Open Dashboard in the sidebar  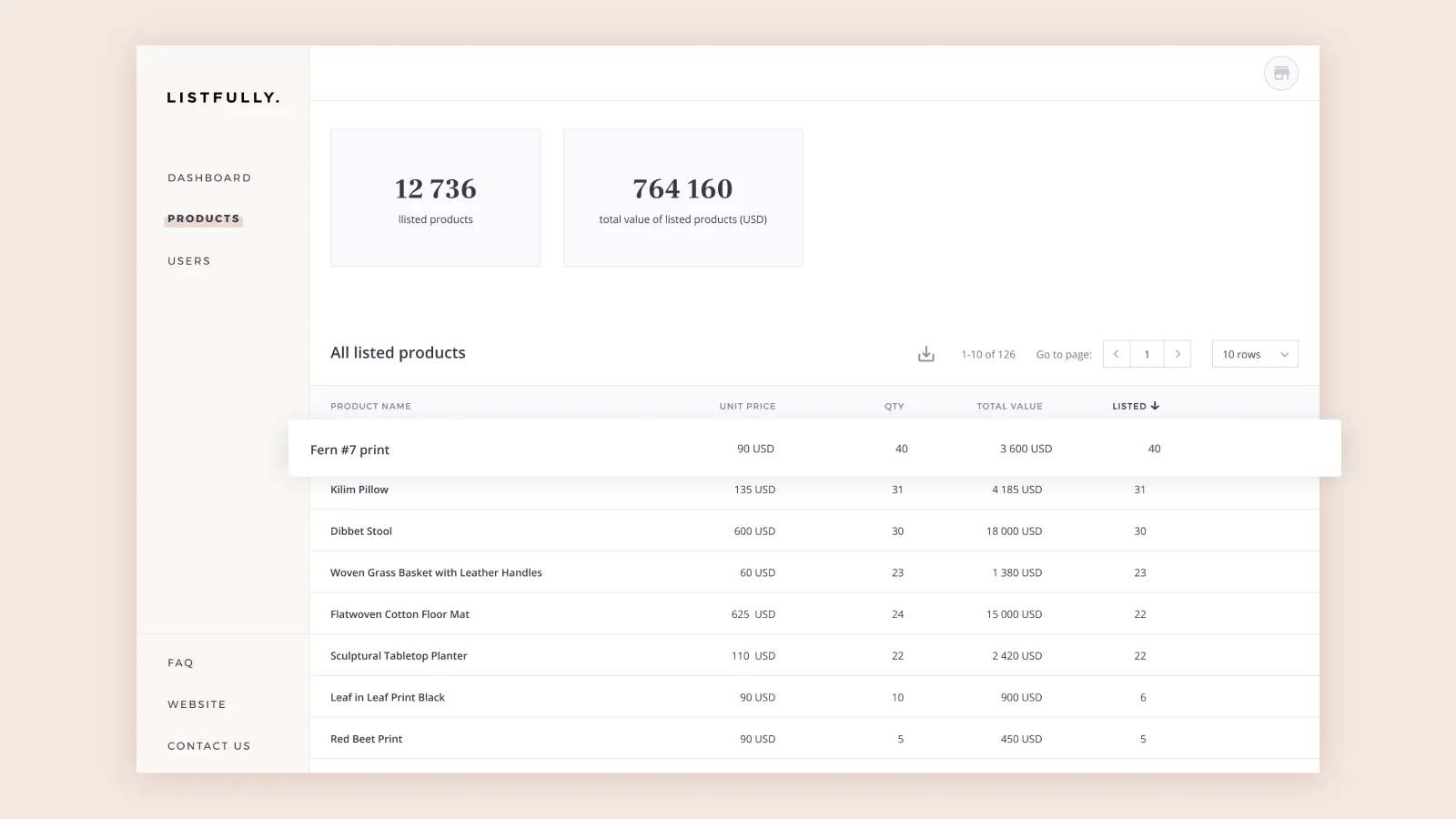click(209, 178)
